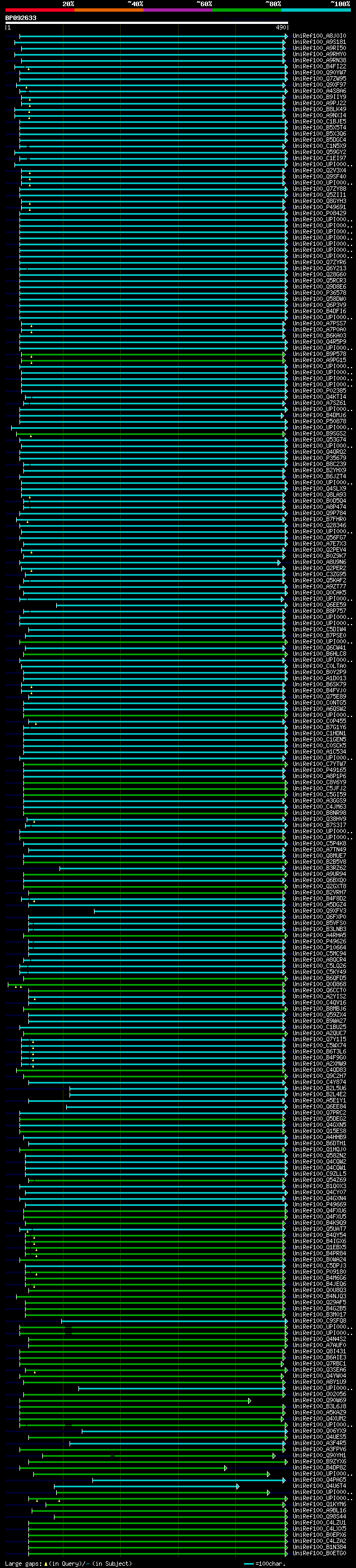356x1568 pixels.
Task: Select hit label UniRef100_A8J0I0
Action: (x=319, y=36)
